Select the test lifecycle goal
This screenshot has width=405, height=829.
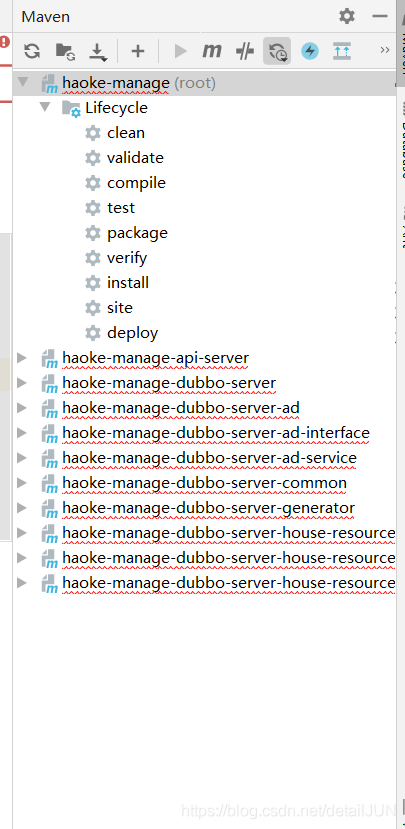coord(121,208)
